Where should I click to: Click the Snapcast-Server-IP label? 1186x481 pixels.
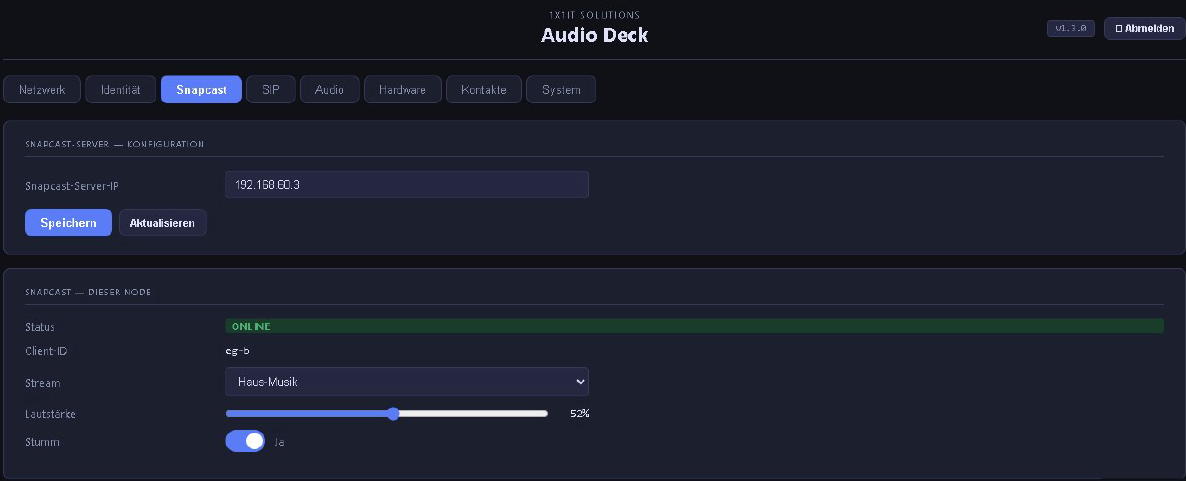click(72, 185)
